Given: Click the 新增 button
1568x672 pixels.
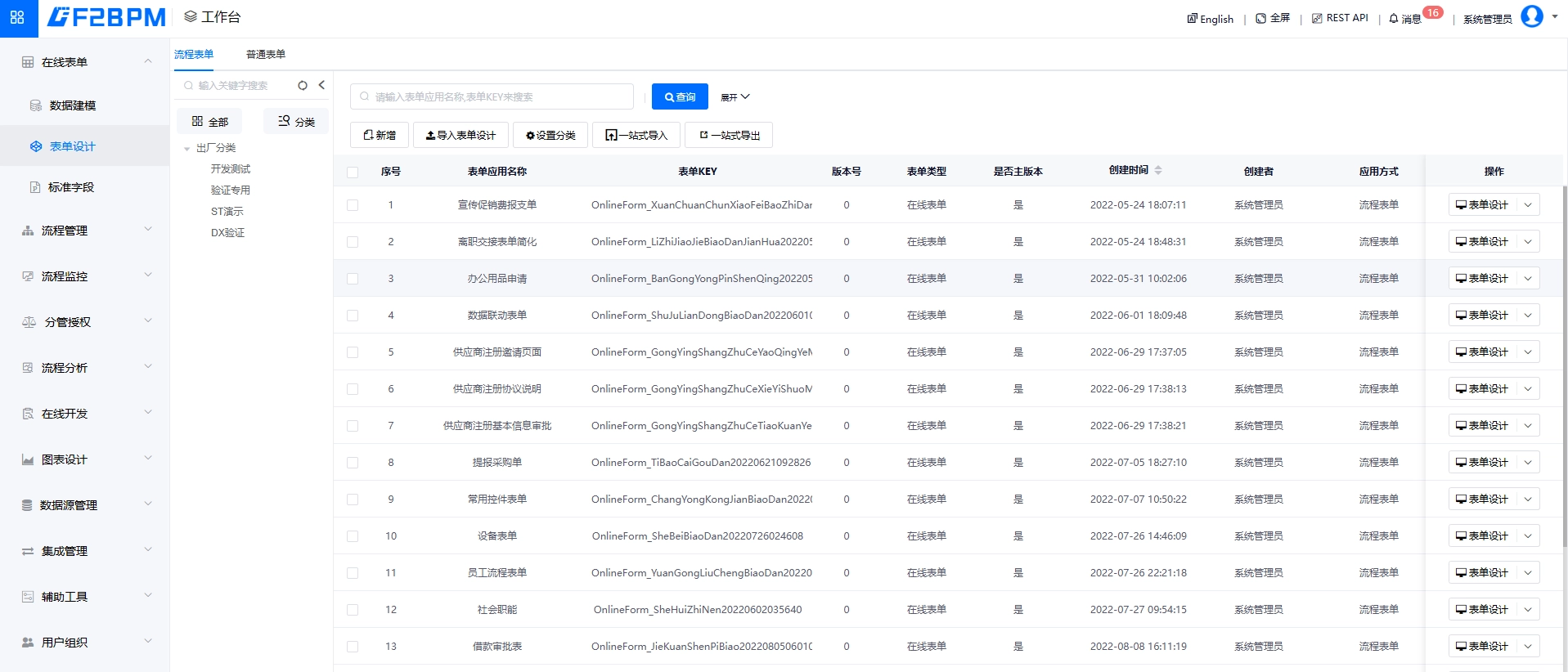Looking at the screenshot, I should 380,135.
